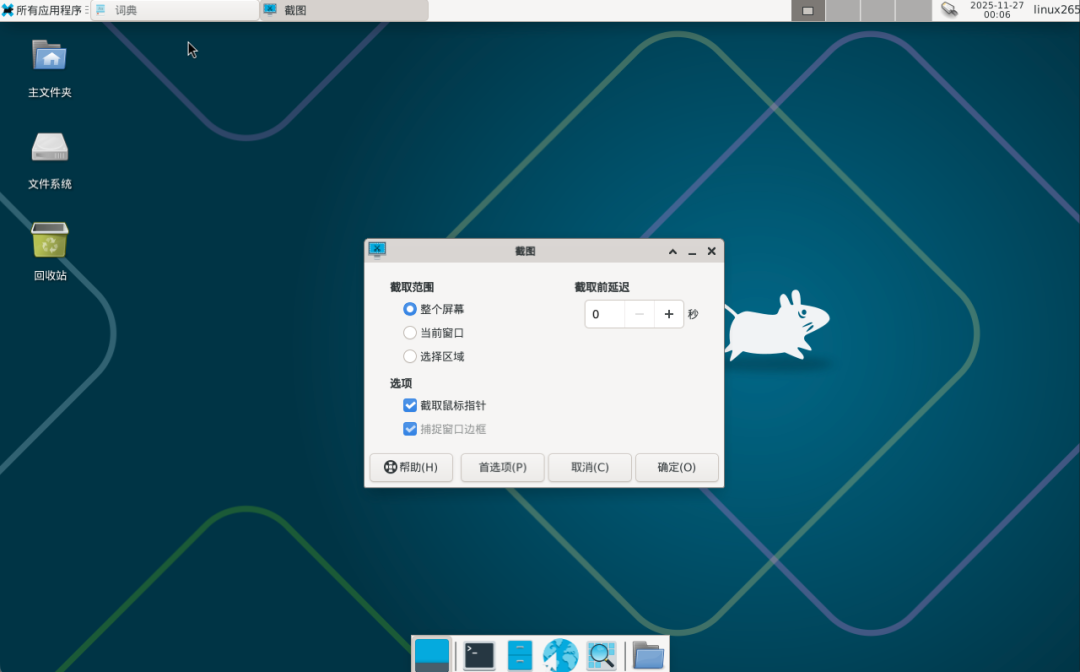Click the clock showing 2025-11-27
Screen dimensions: 1080x672
point(997,10)
